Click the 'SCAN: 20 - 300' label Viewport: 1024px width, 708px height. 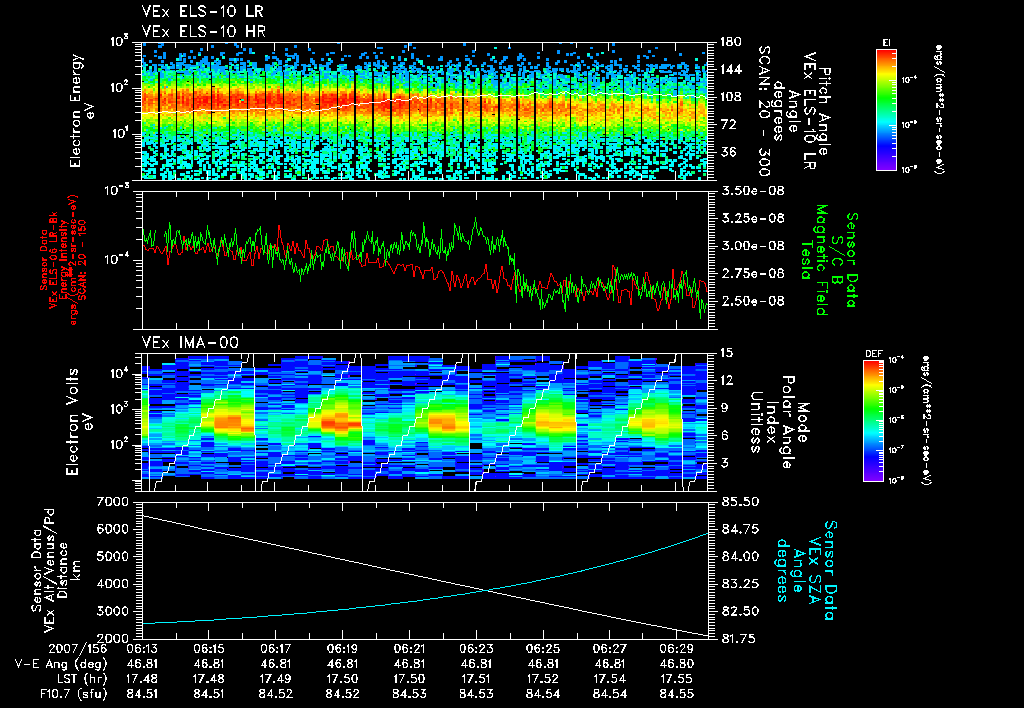pos(764,111)
